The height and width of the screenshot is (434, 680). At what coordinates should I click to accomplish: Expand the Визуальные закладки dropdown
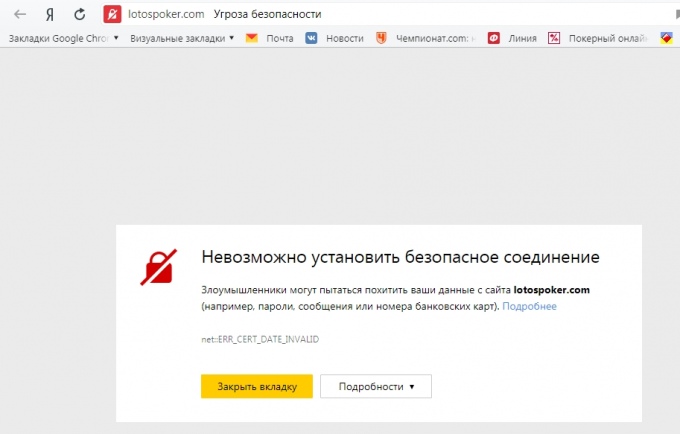point(182,38)
